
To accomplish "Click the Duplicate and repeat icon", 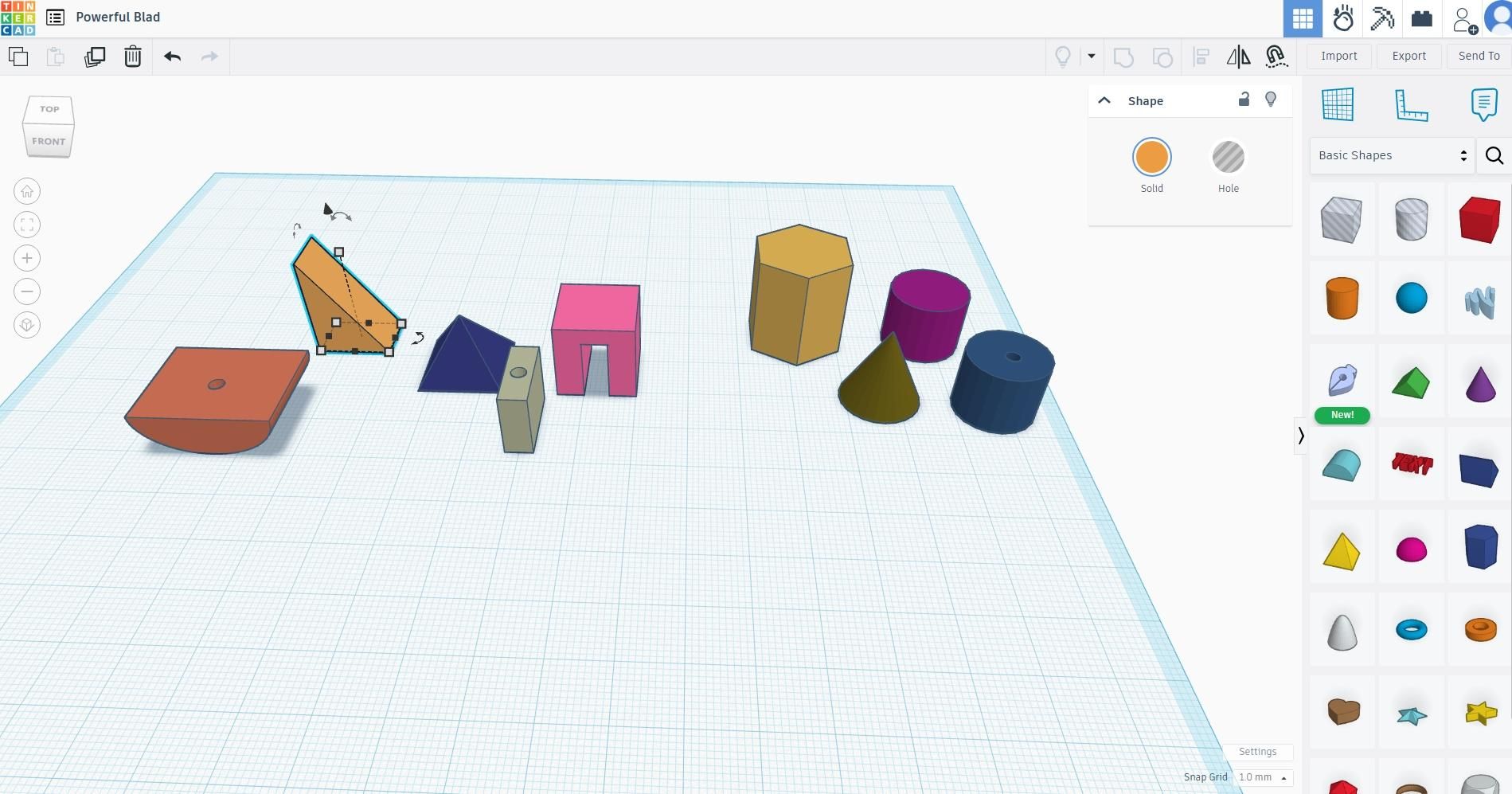I will click(x=95, y=57).
